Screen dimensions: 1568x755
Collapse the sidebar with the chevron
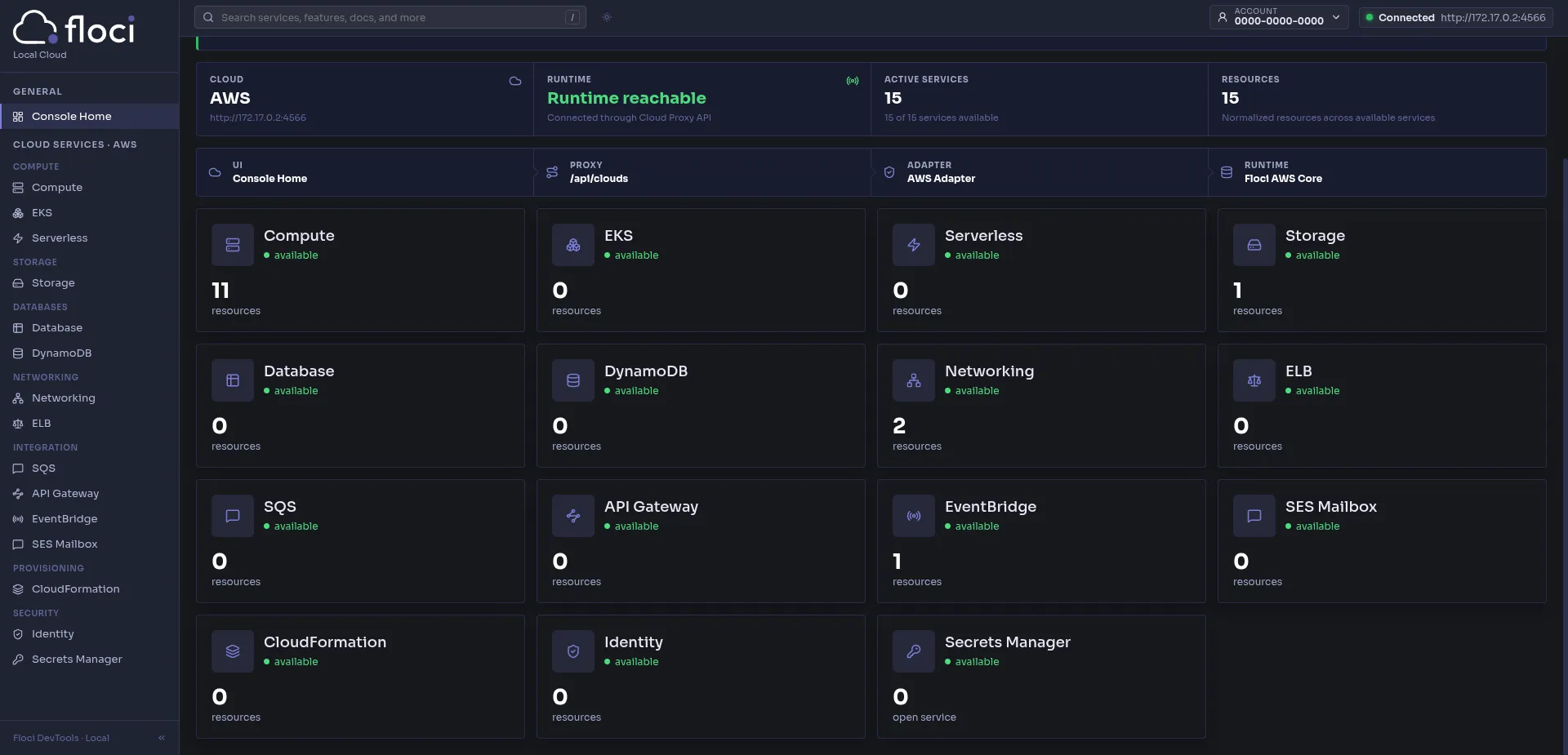click(x=162, y=738)
